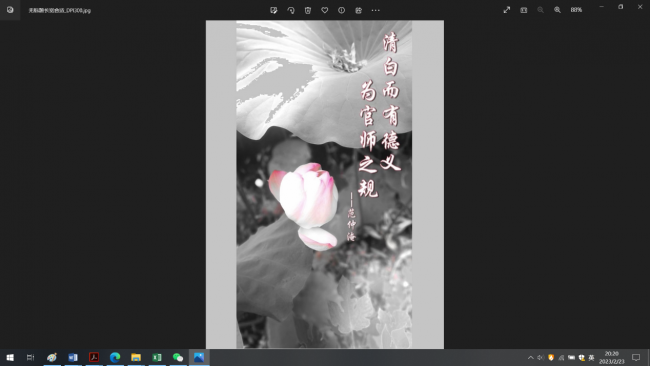Open Adobe Acrobat from the taskbar
The image size is (650, 366).
(94, 357)
